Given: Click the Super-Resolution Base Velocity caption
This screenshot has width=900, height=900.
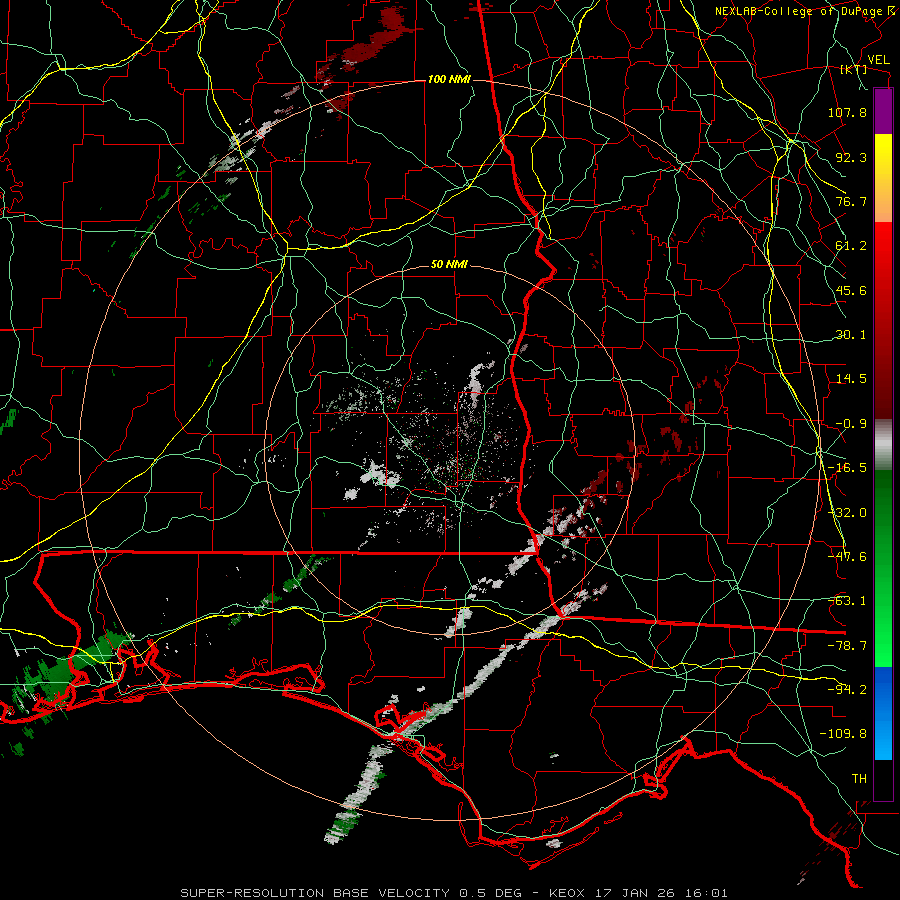Looking at the screenshot, I should point(453,893).
